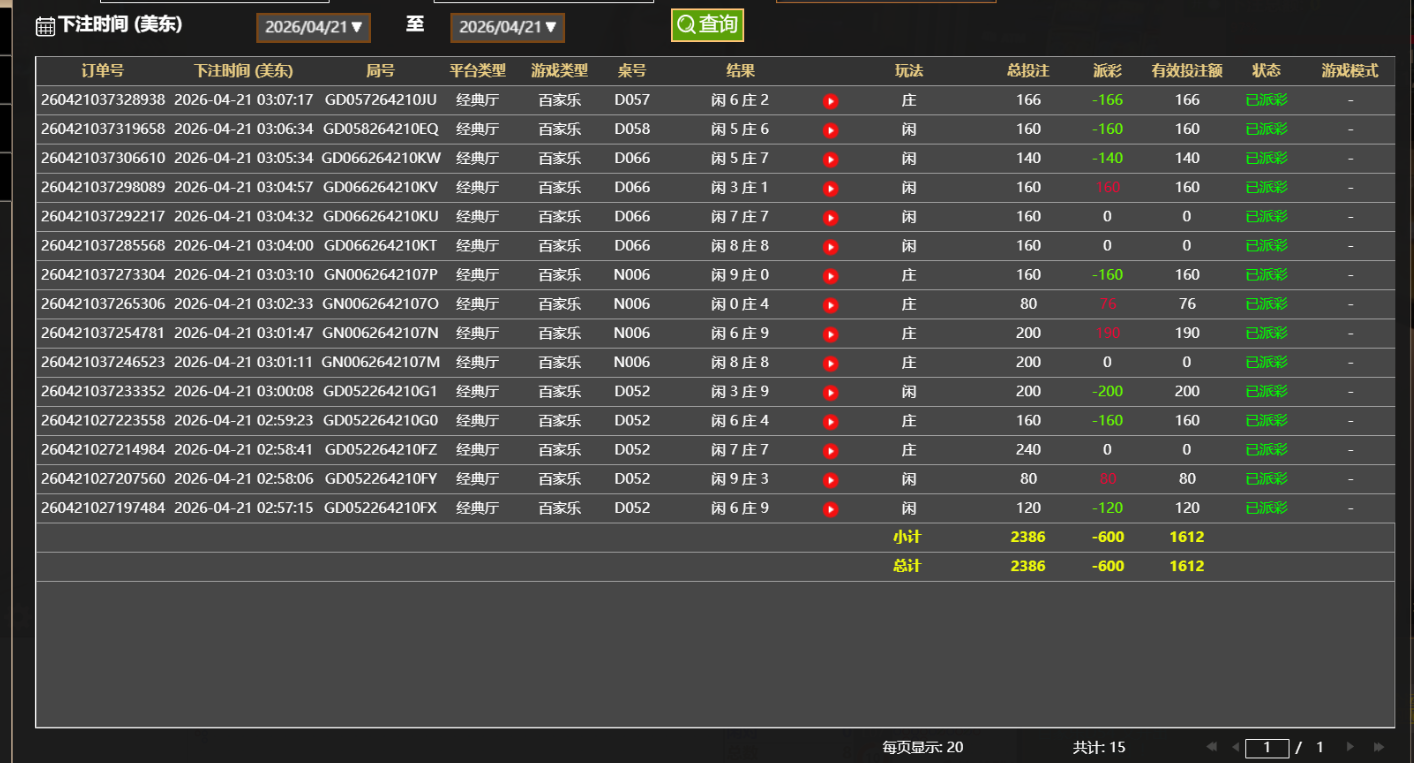The image size is (1414, 763).
Task: Play video replay for order 260421037306610
Action: click(830, 159)
